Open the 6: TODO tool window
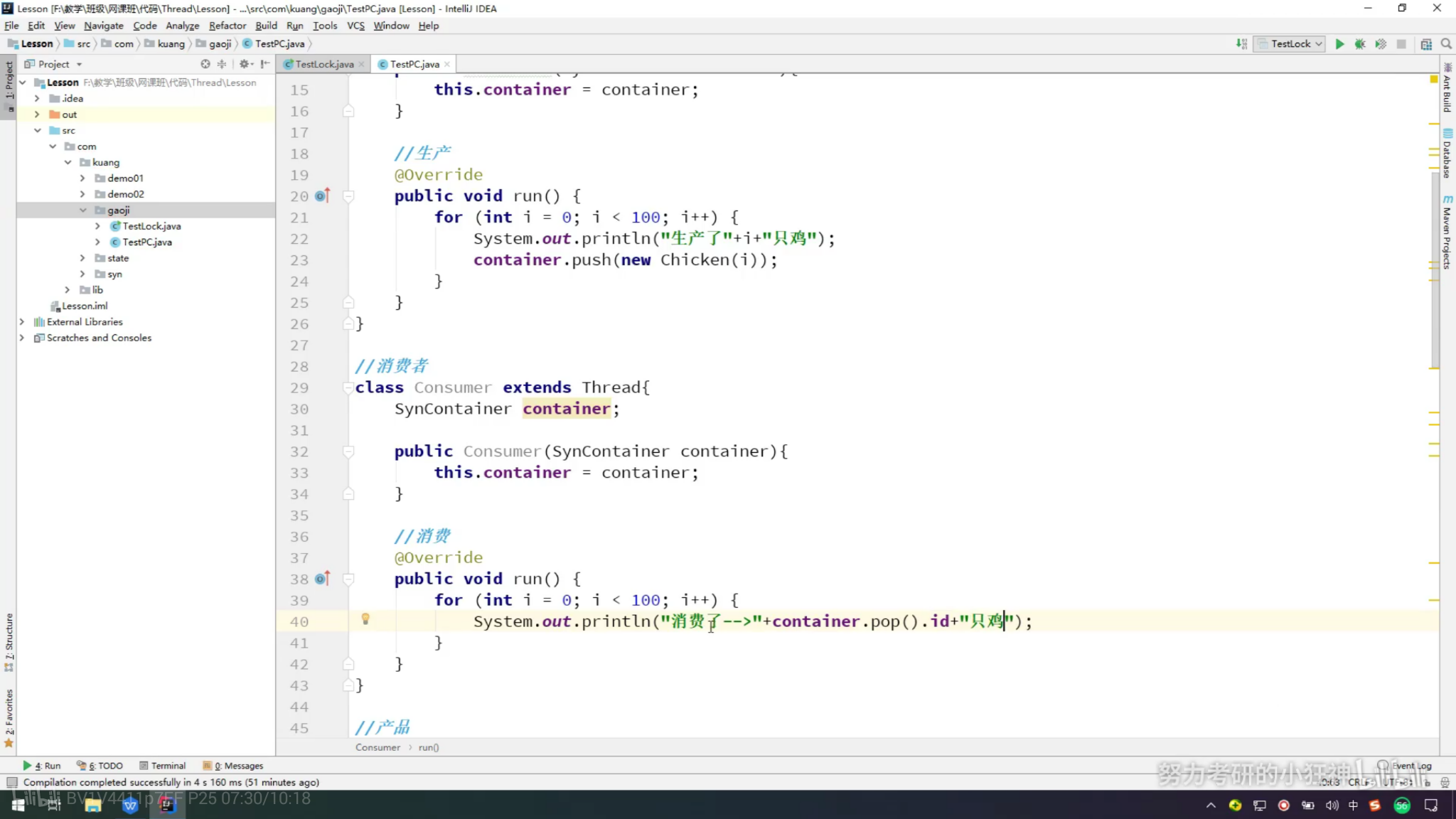 click(x=100, y=766)
